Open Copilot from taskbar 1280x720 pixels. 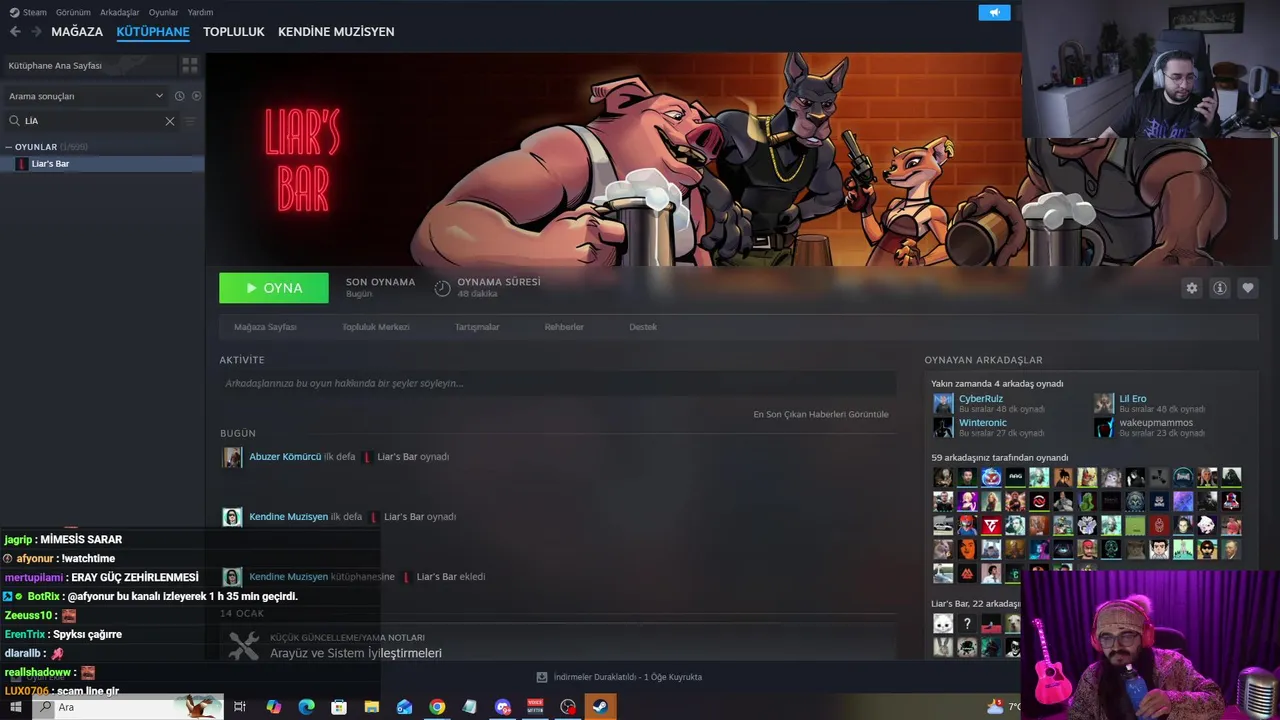click(273, 707)
